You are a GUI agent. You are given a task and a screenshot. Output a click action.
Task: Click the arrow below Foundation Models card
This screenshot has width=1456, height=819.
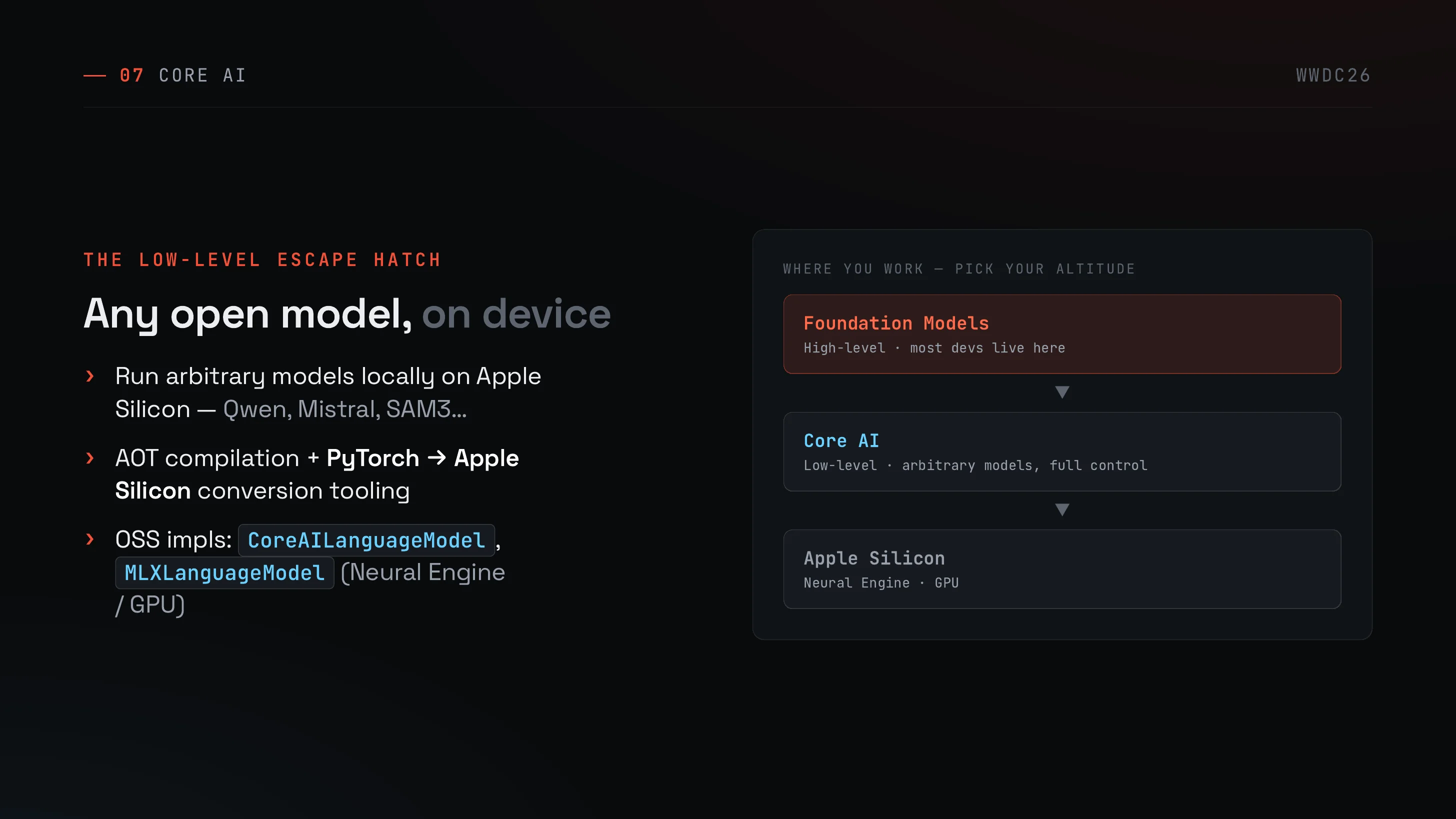pos(1062,392)
